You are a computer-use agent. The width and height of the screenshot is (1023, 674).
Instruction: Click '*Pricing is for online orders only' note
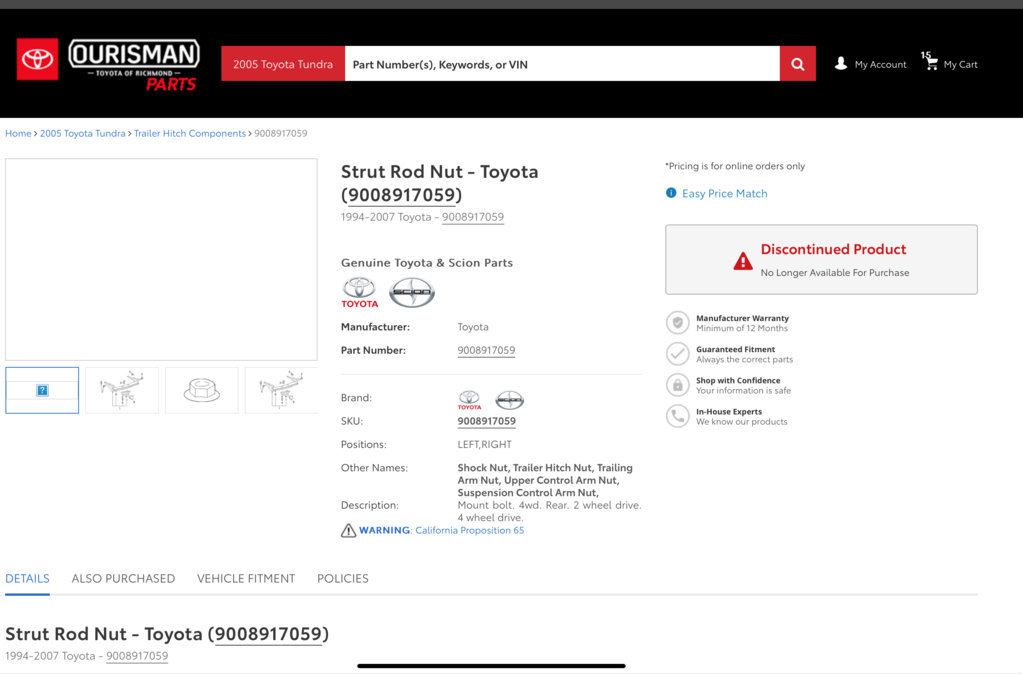(x=735, y=166)
